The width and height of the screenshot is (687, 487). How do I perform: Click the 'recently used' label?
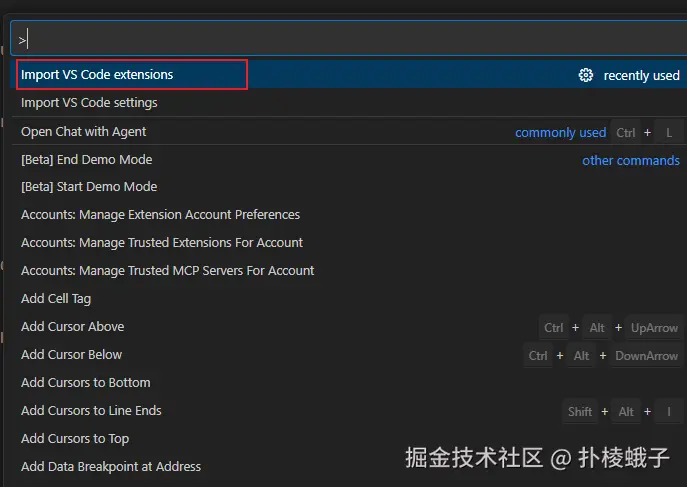[641, 76]
